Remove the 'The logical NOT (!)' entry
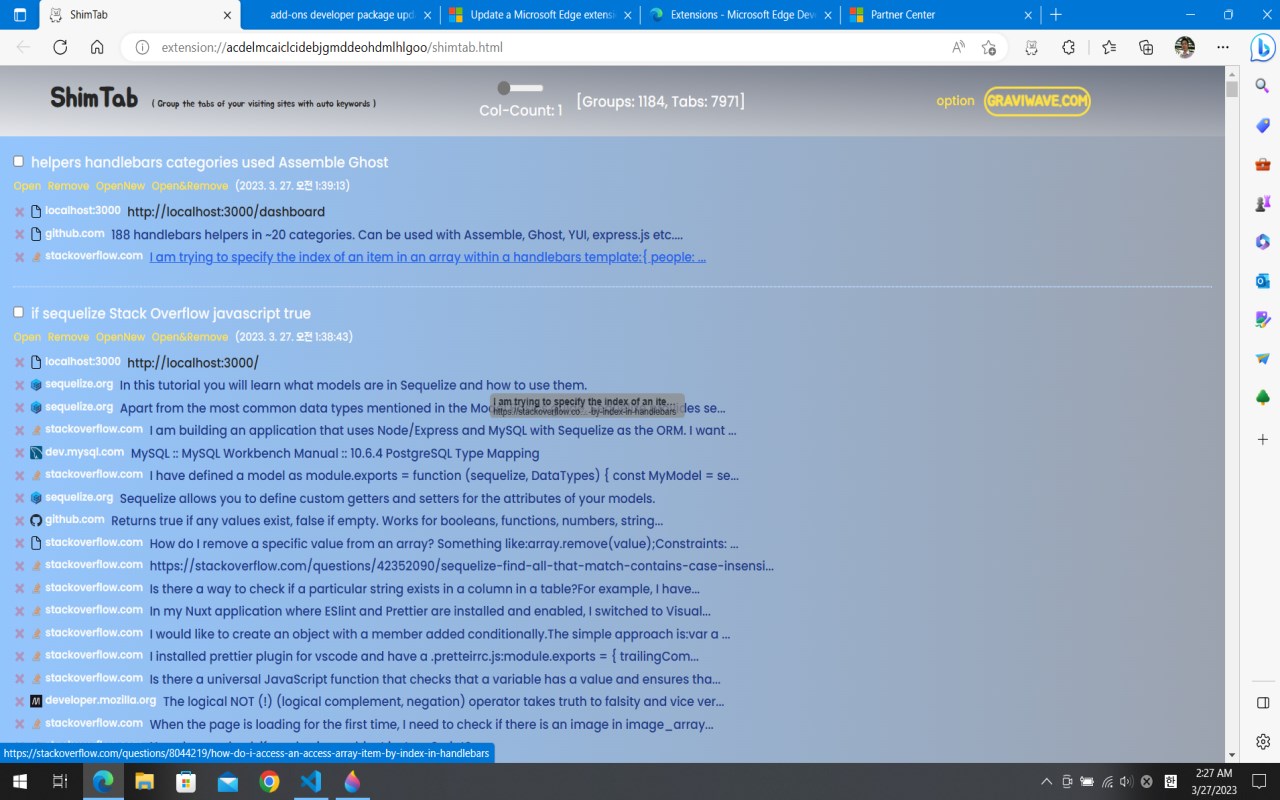 pos(19,702)
